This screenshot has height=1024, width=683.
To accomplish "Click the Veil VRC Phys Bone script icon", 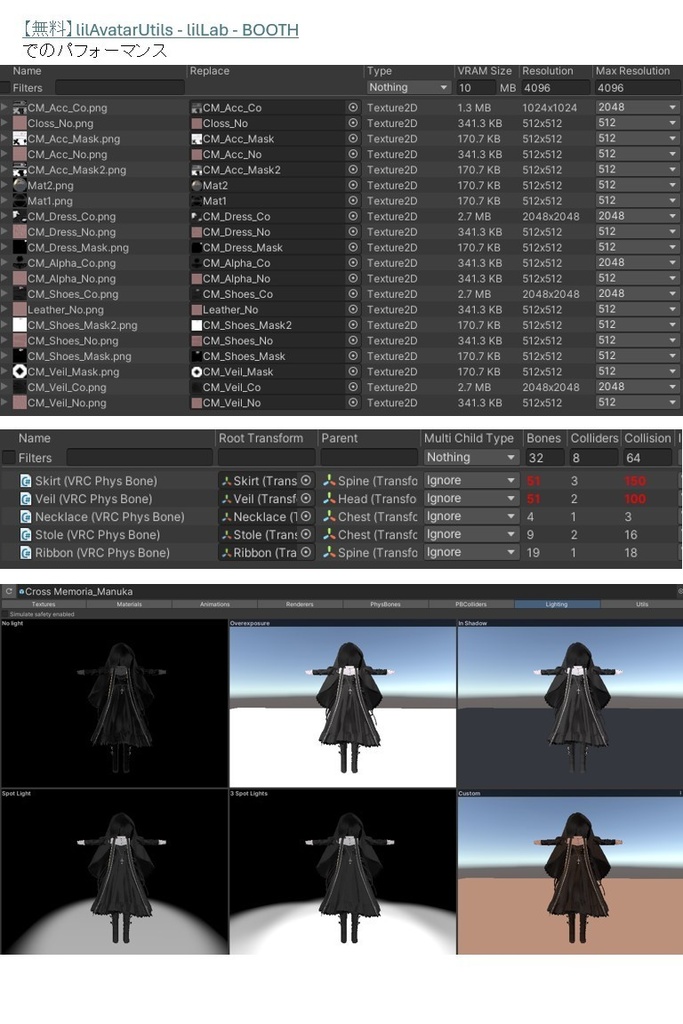I will [25, 498].
